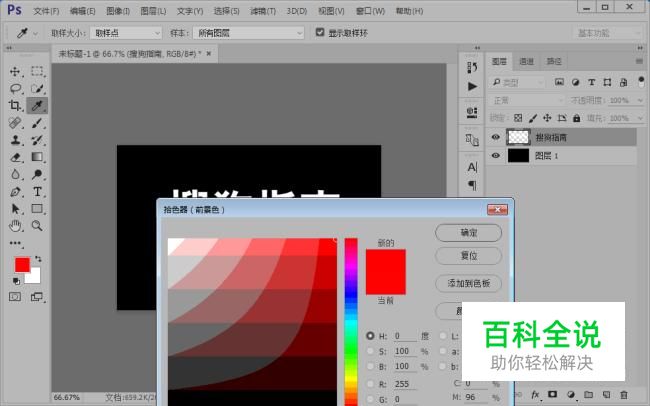Delete layer with trash icon
Image resolution: width=650 pixels, height=406 pixels.
623,394
